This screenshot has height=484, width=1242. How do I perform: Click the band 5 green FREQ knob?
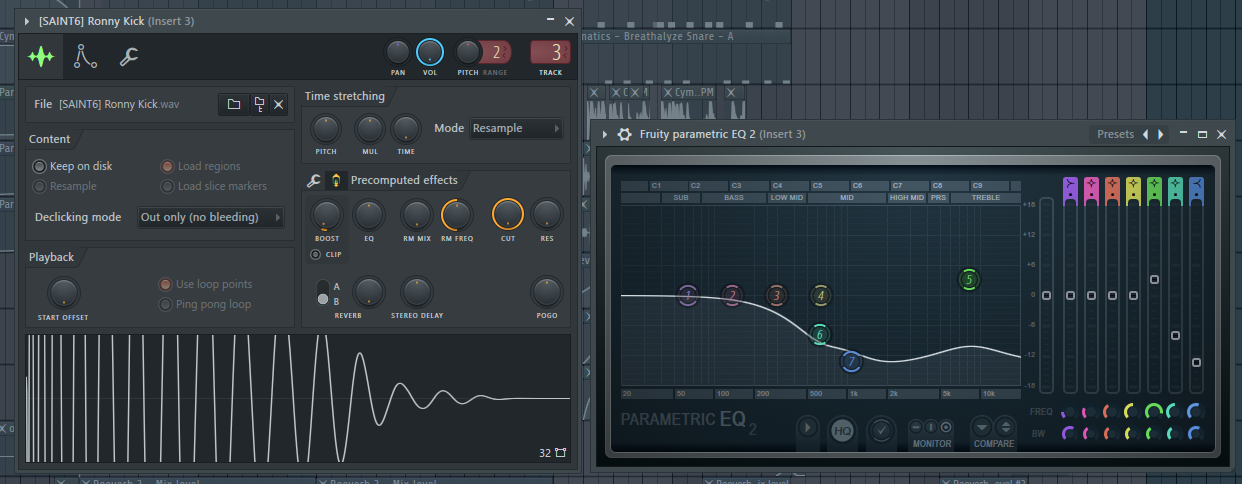pos(1154,411)
